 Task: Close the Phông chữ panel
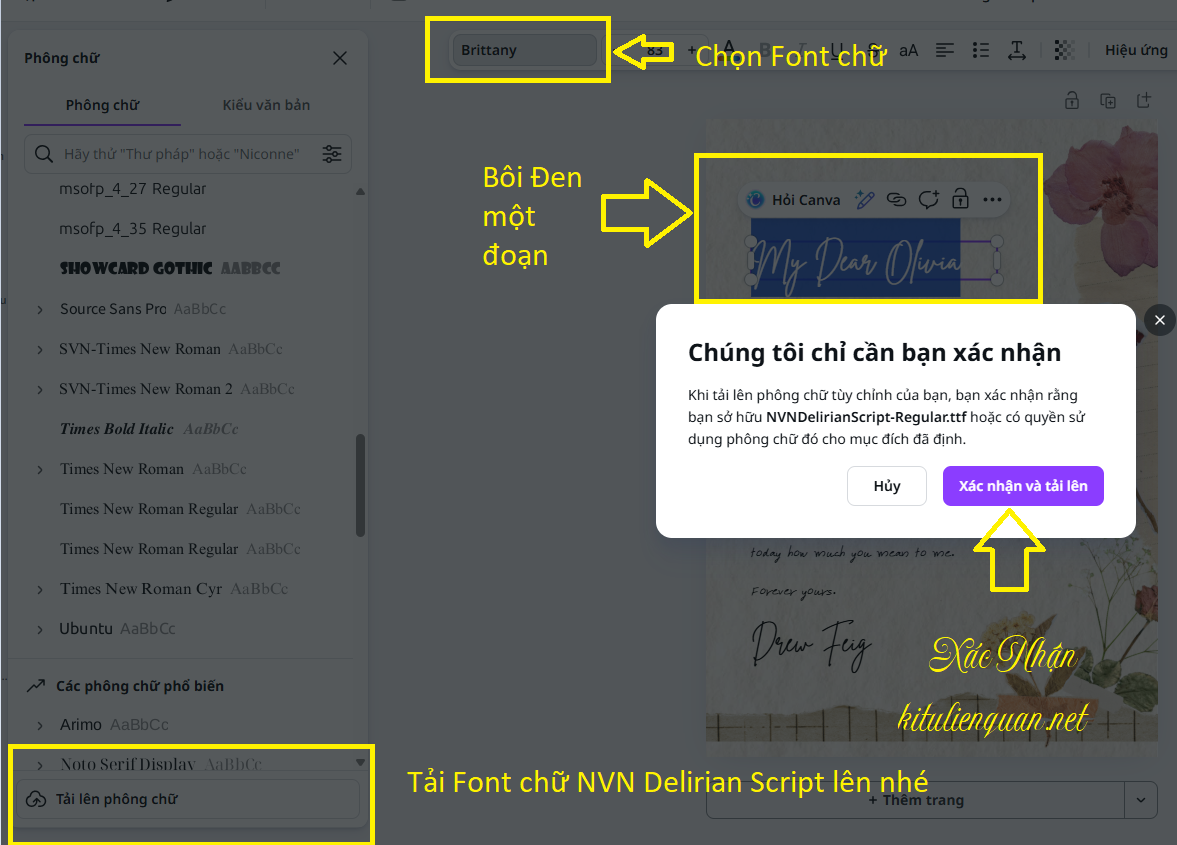(x=339, y=58)
